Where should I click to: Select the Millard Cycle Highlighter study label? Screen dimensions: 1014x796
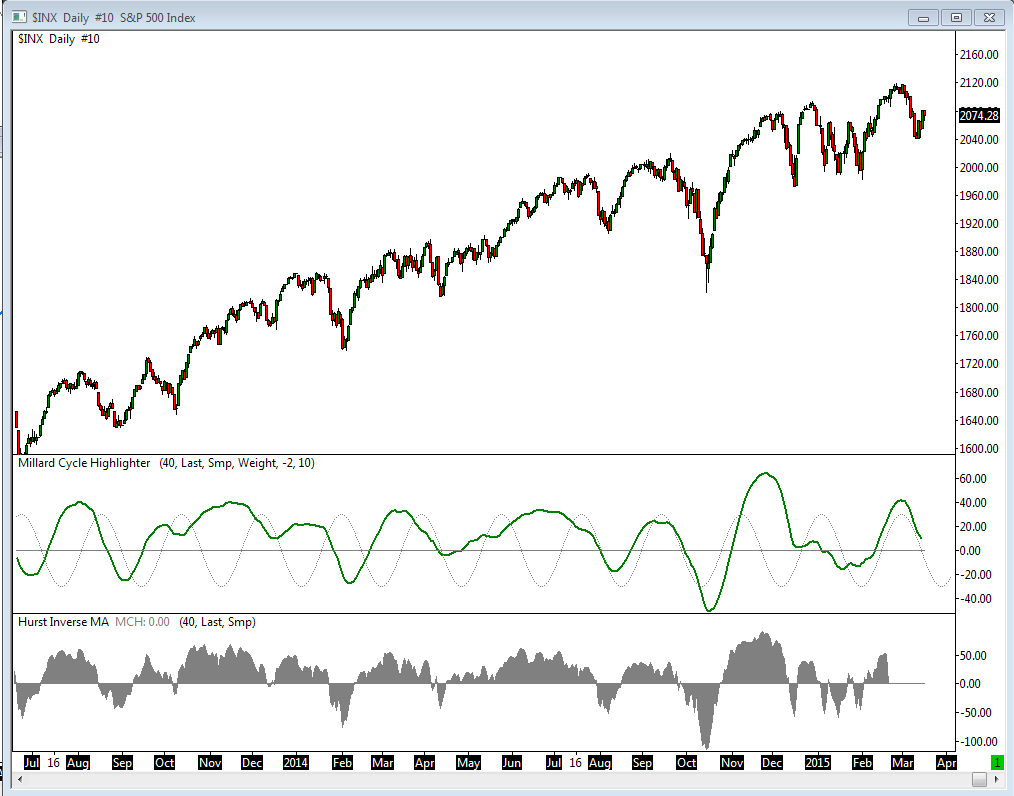(84, 463)
